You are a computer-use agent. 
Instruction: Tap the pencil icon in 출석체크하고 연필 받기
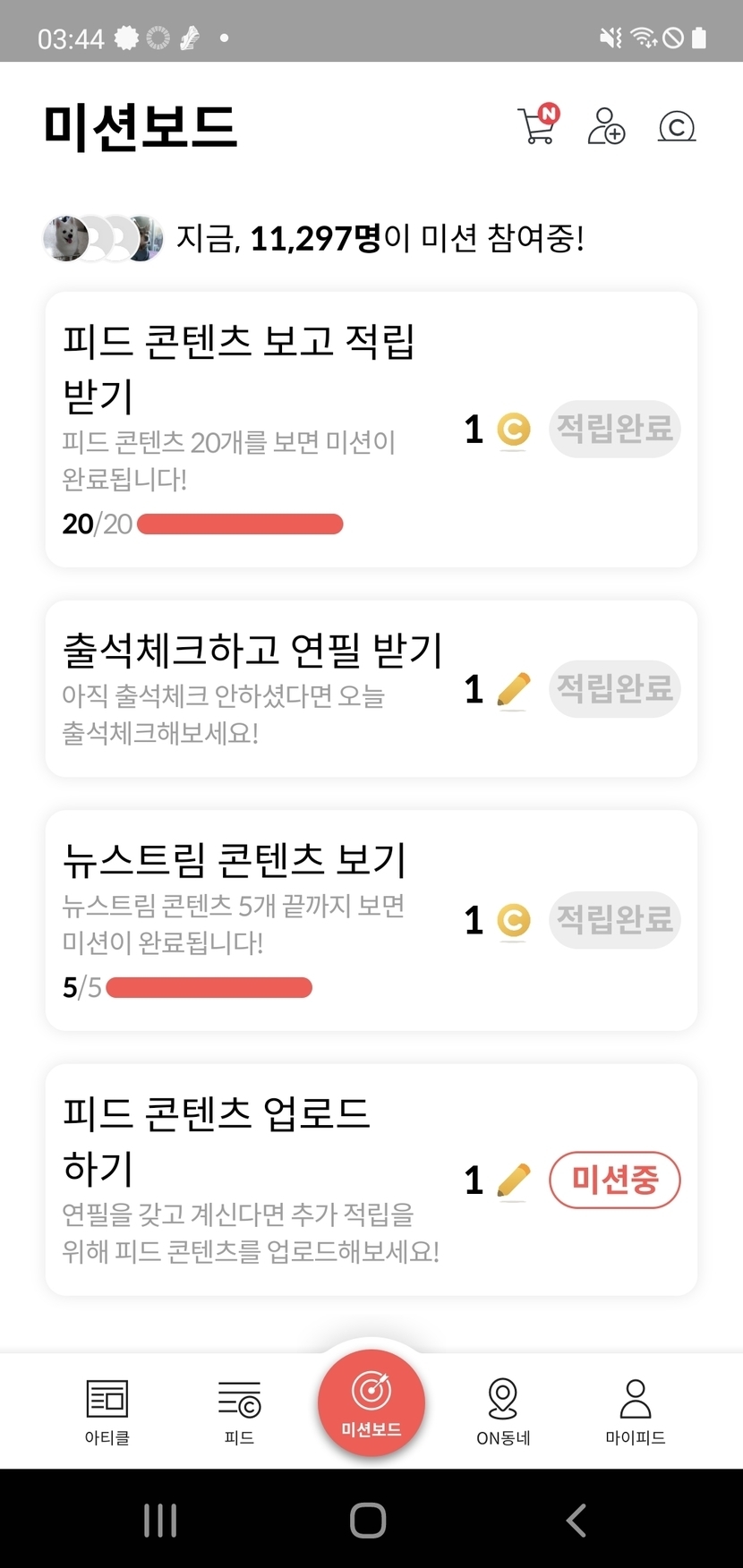[x=514, y=690]
